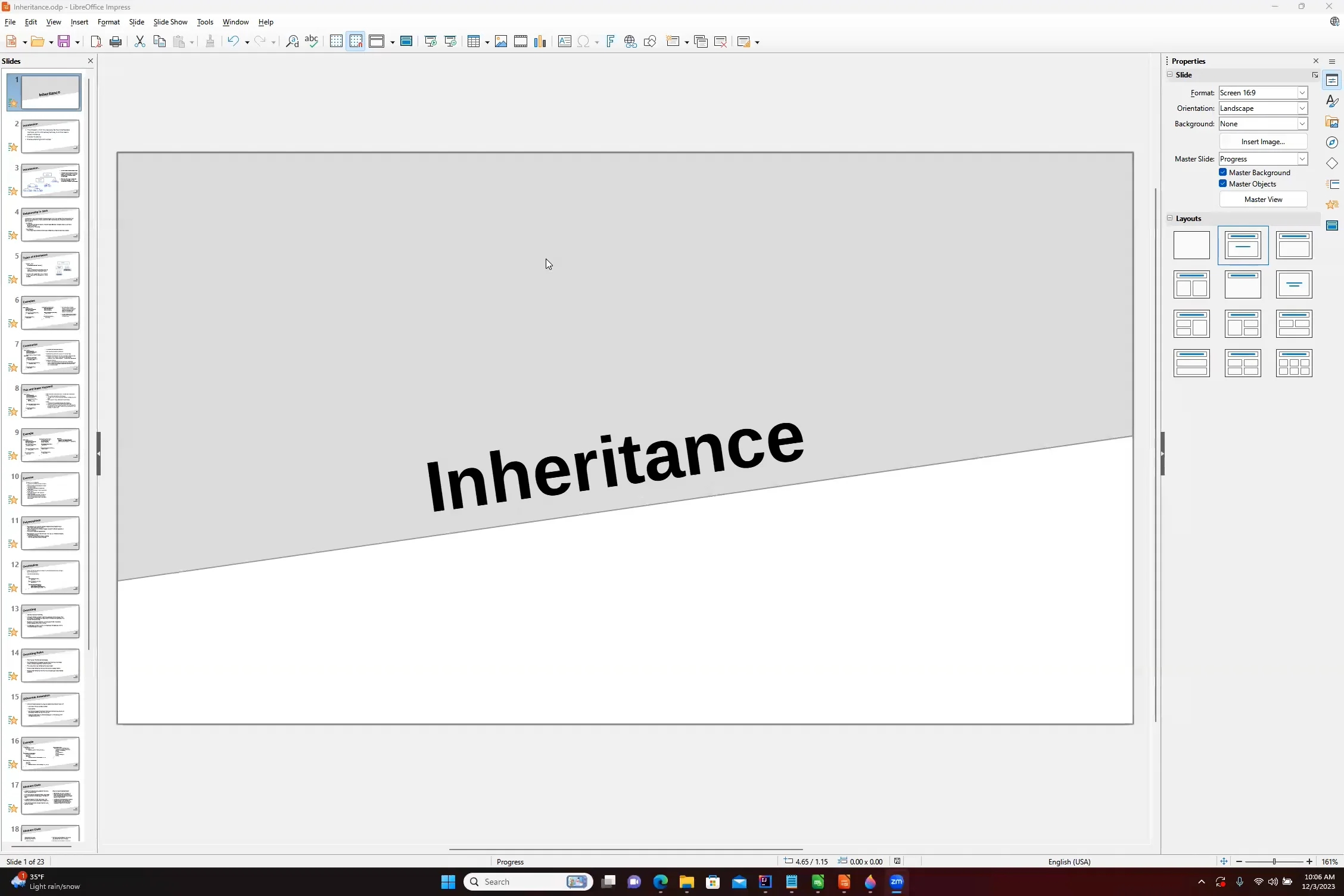Click the Insert Image... button
Screen dimensions: 1344x896
coord(1263,141)
